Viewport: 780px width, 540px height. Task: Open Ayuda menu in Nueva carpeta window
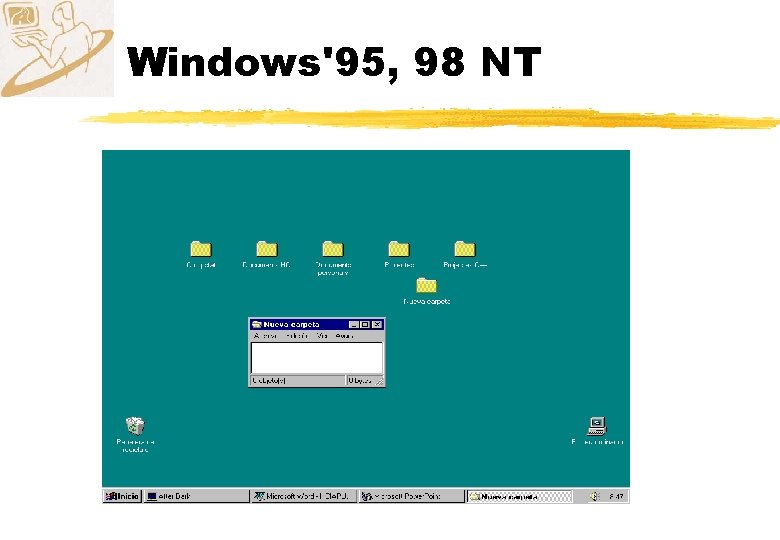[x=344, y=336]
